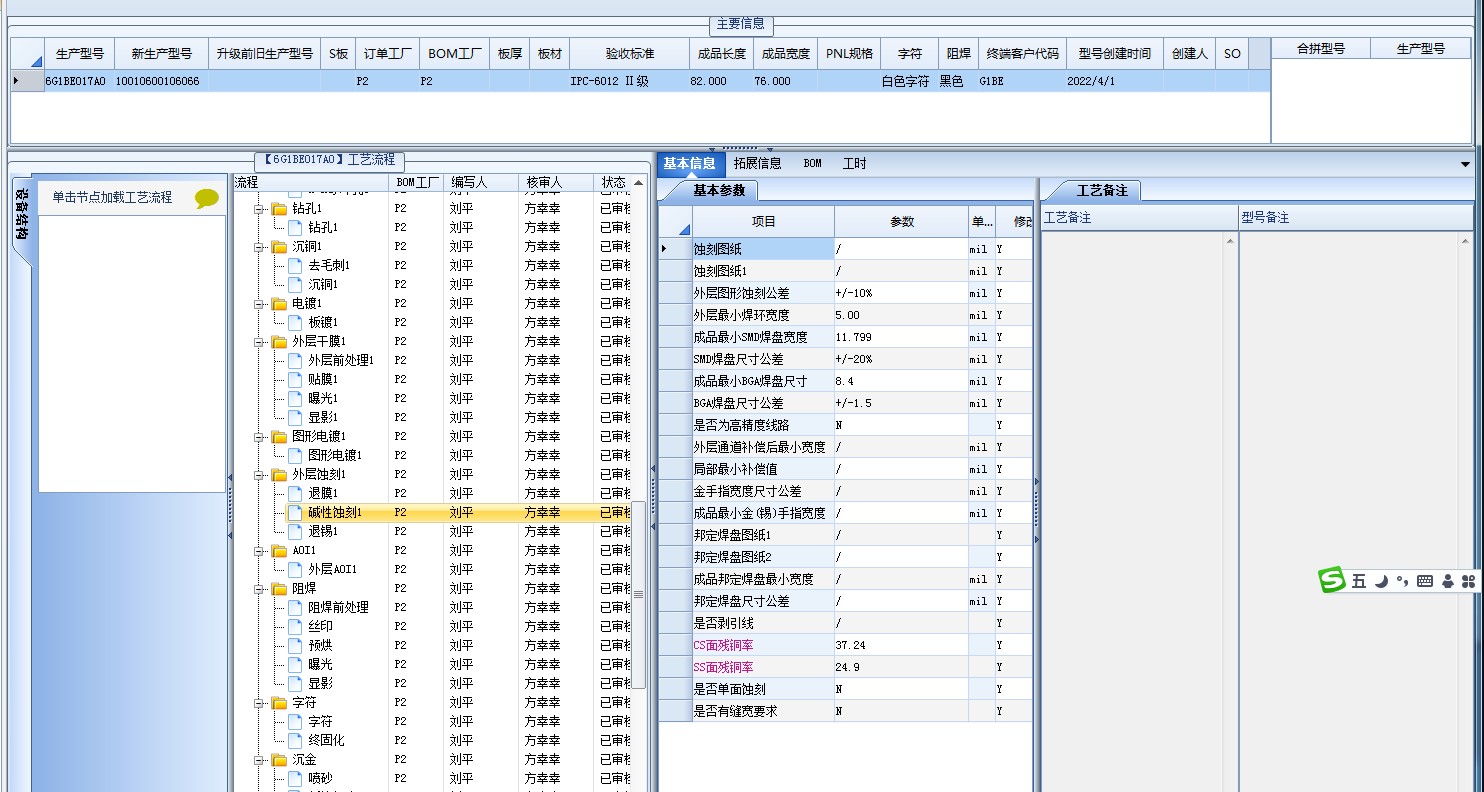Open the tab list dropdown arrow beside 工时
Viewport: 1484px width, 792px height.
tap(1466, 164)
